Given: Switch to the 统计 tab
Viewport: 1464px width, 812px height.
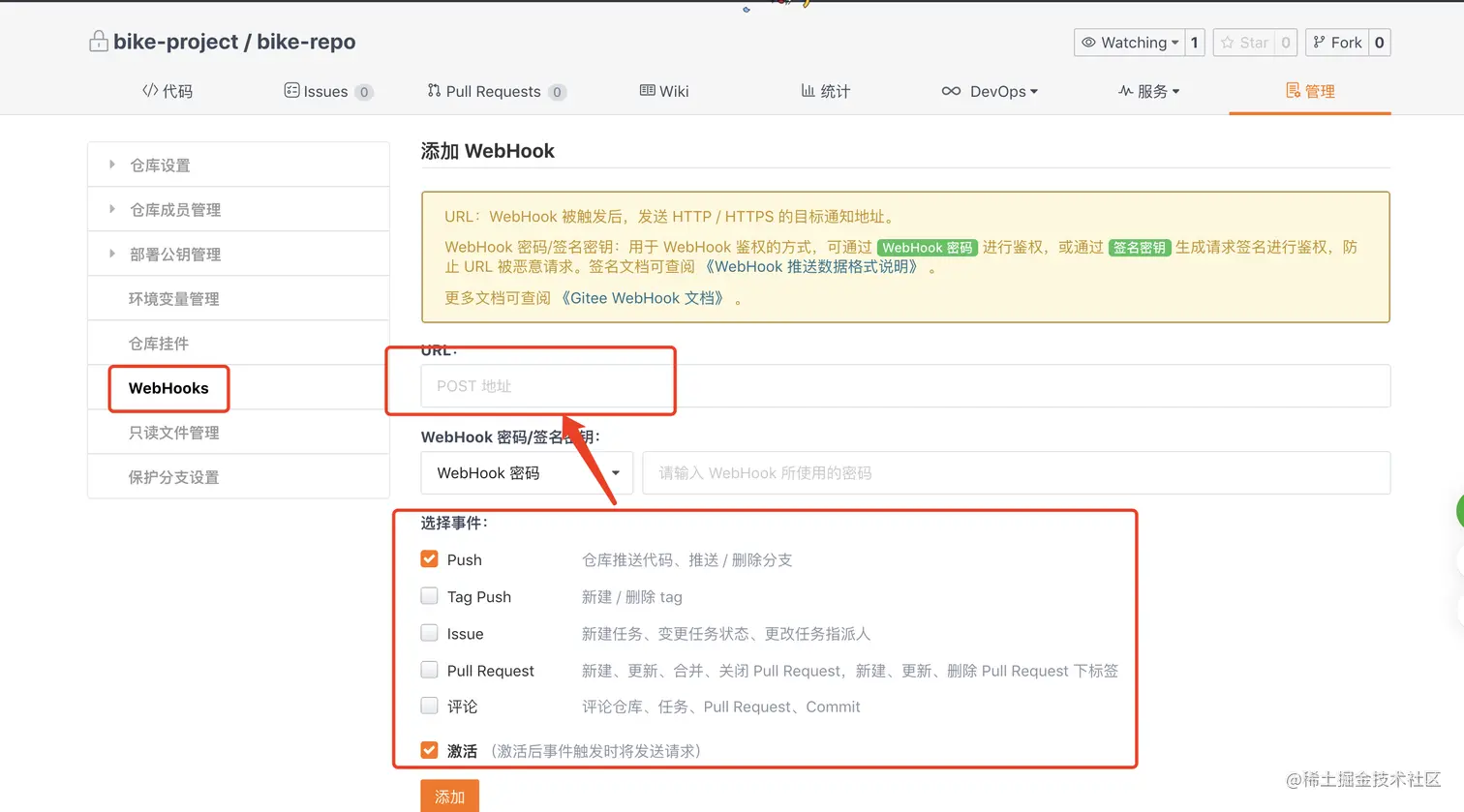Looking at the screenshot, I should (826, 91).
